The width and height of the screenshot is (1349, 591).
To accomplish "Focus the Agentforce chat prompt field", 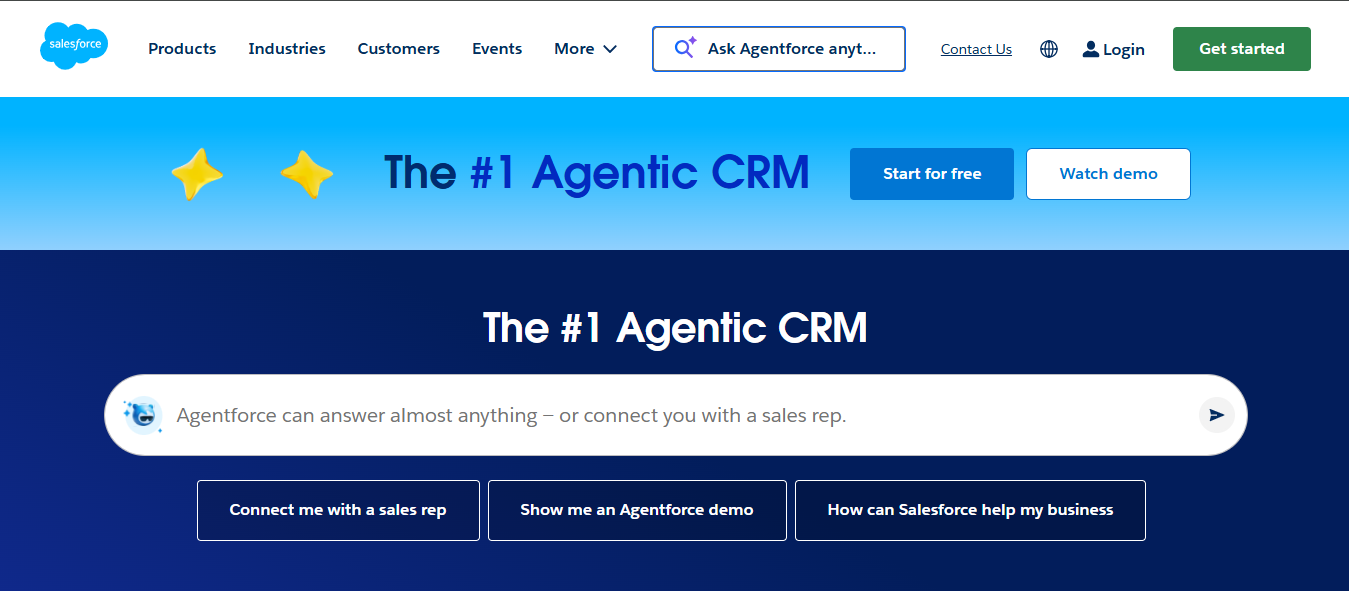I will coord(676,415).
